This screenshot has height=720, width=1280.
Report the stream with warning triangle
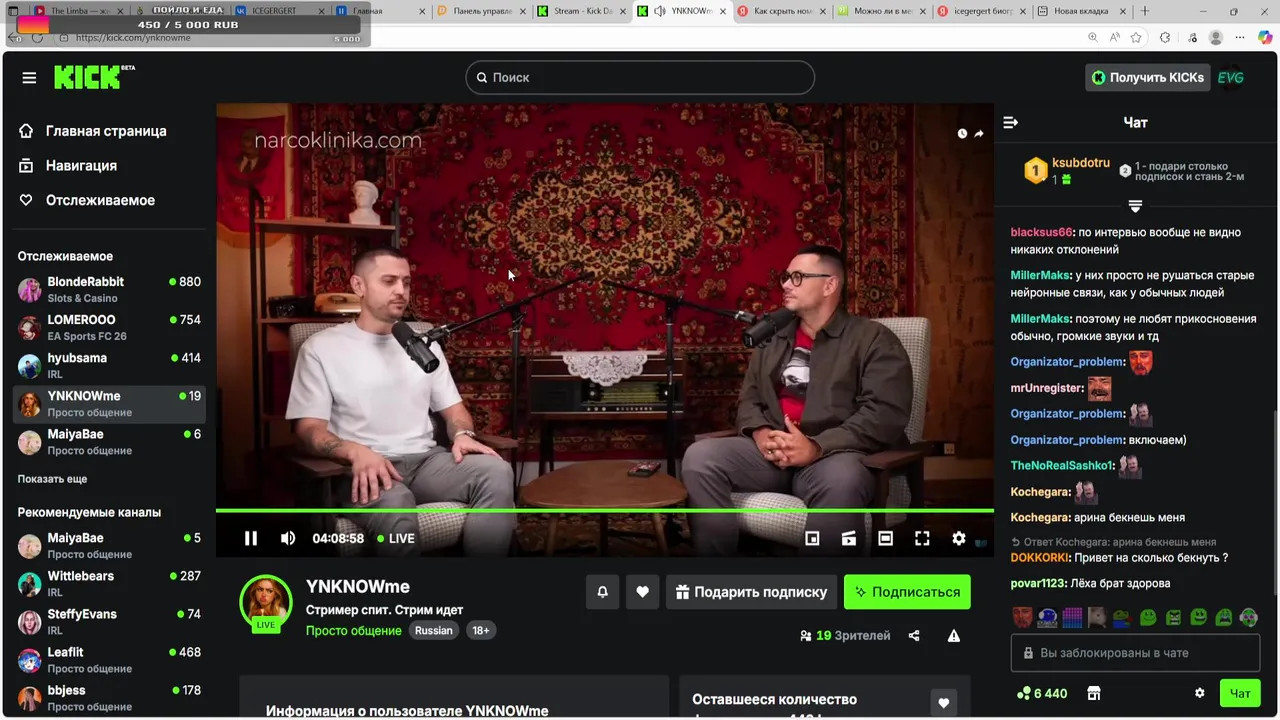tap(954, 635)
